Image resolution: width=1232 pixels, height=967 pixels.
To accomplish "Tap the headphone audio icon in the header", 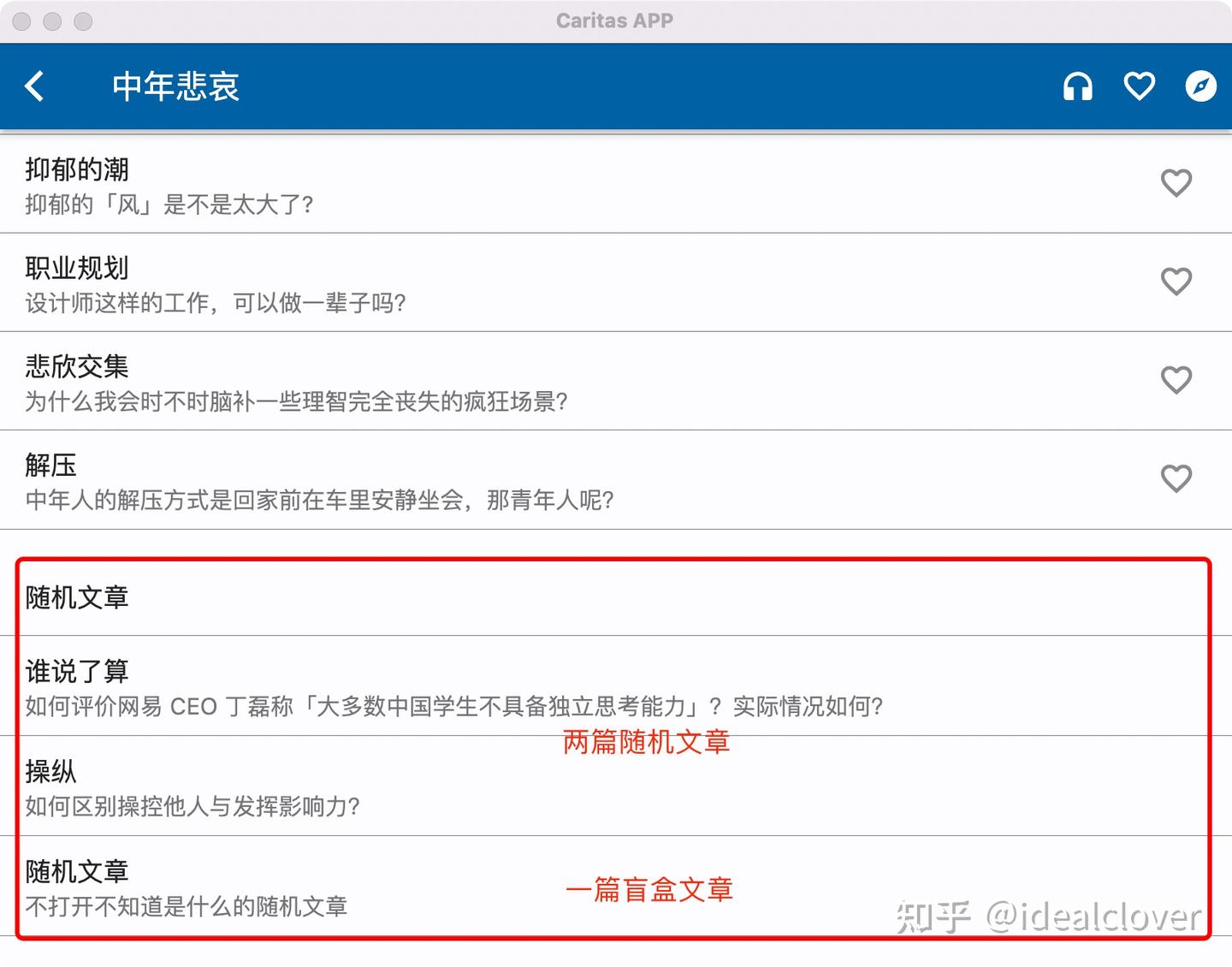I will [1077, 86].
